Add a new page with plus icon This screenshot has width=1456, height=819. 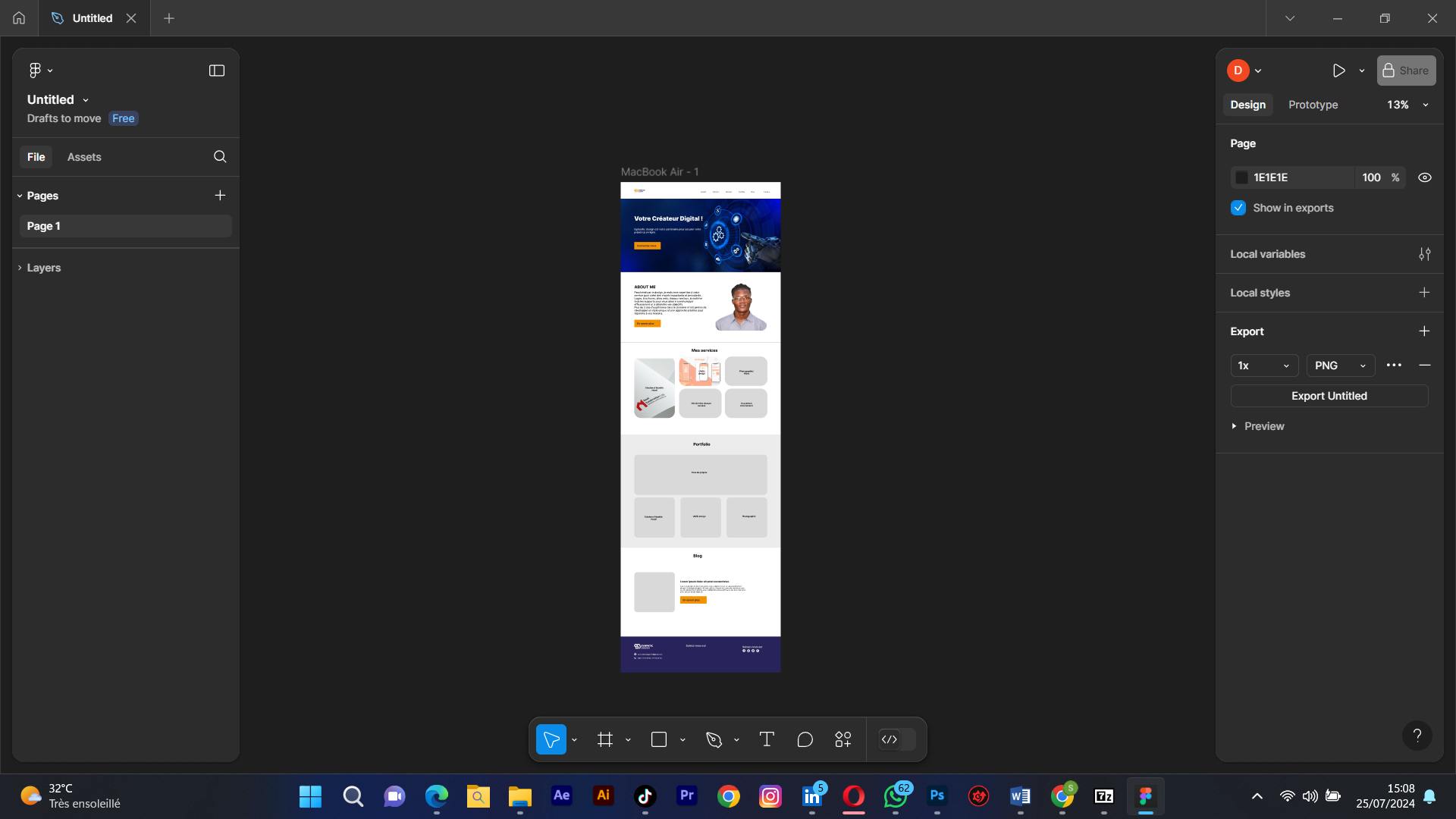click(x=220, y=195)
